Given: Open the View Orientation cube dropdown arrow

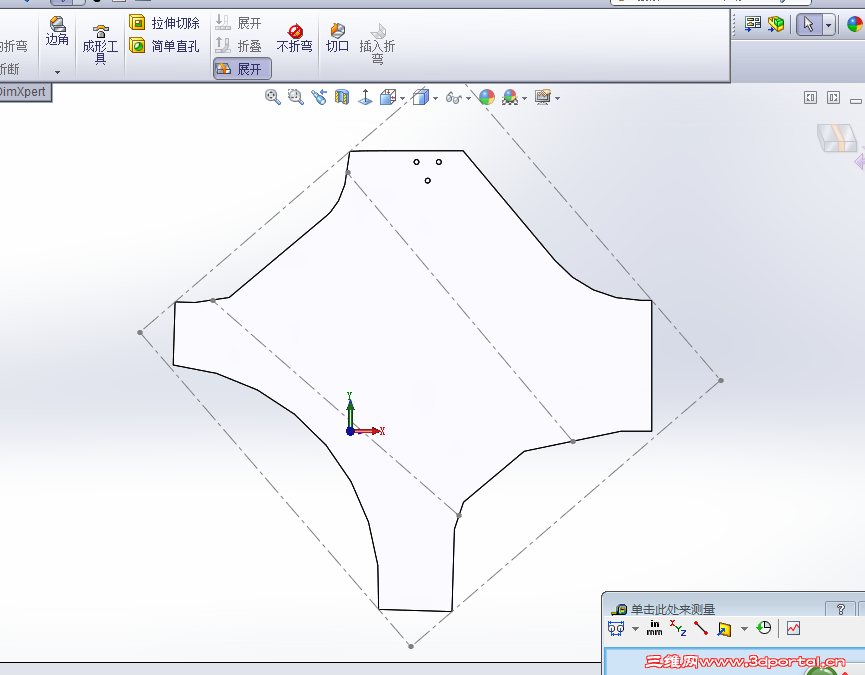Looking at the screenshot, I should tap(403, 99).
